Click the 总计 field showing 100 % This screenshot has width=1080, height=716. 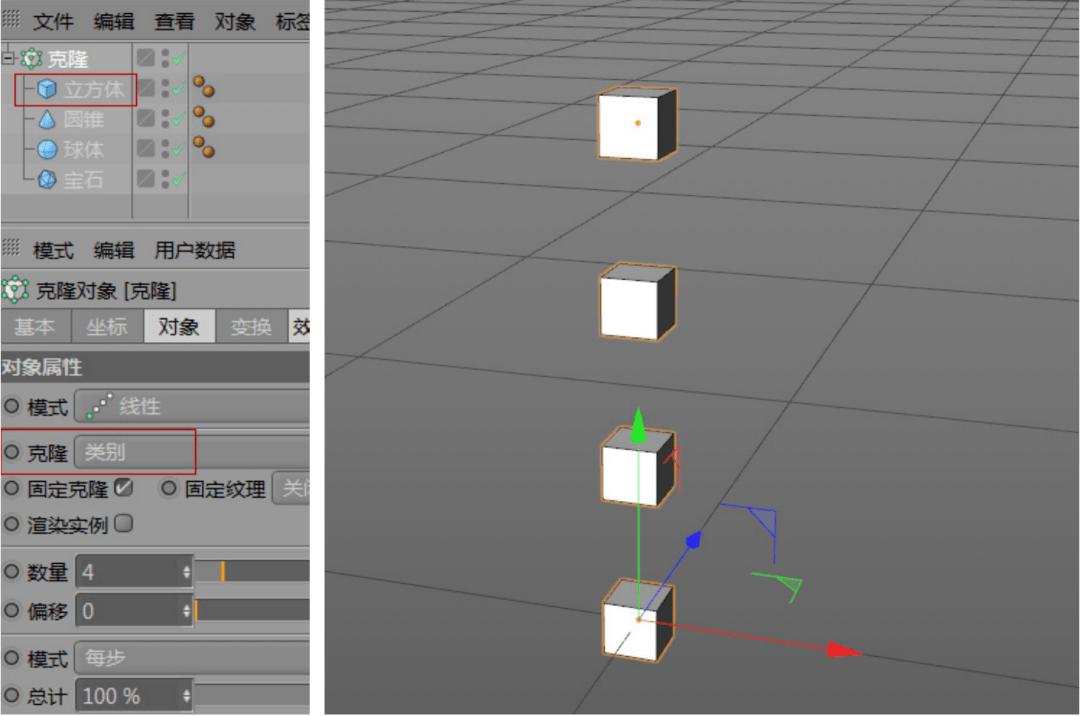click(x=129, y=696)
